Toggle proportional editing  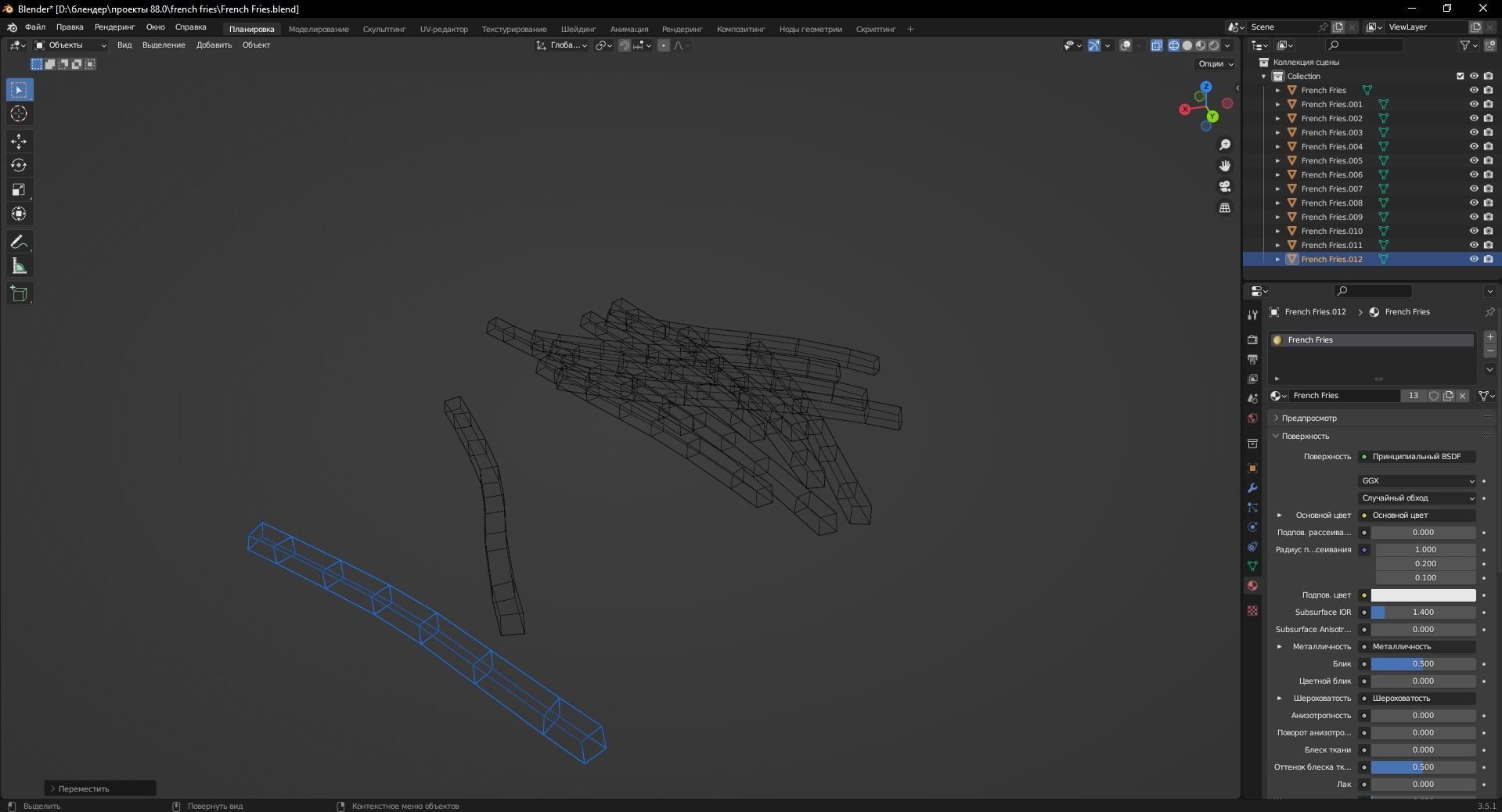click(664, 45)
